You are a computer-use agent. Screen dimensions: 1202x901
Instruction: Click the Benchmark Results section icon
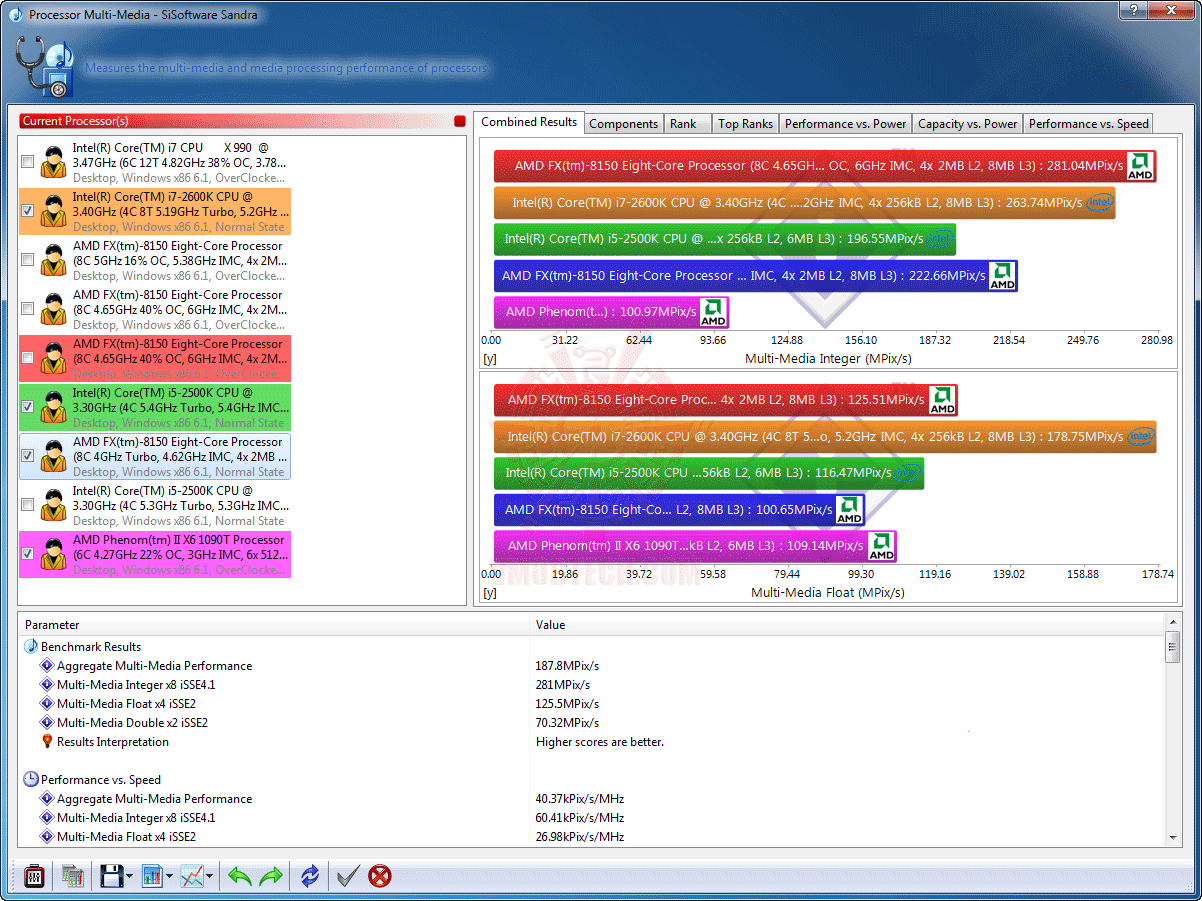(31, 647)
